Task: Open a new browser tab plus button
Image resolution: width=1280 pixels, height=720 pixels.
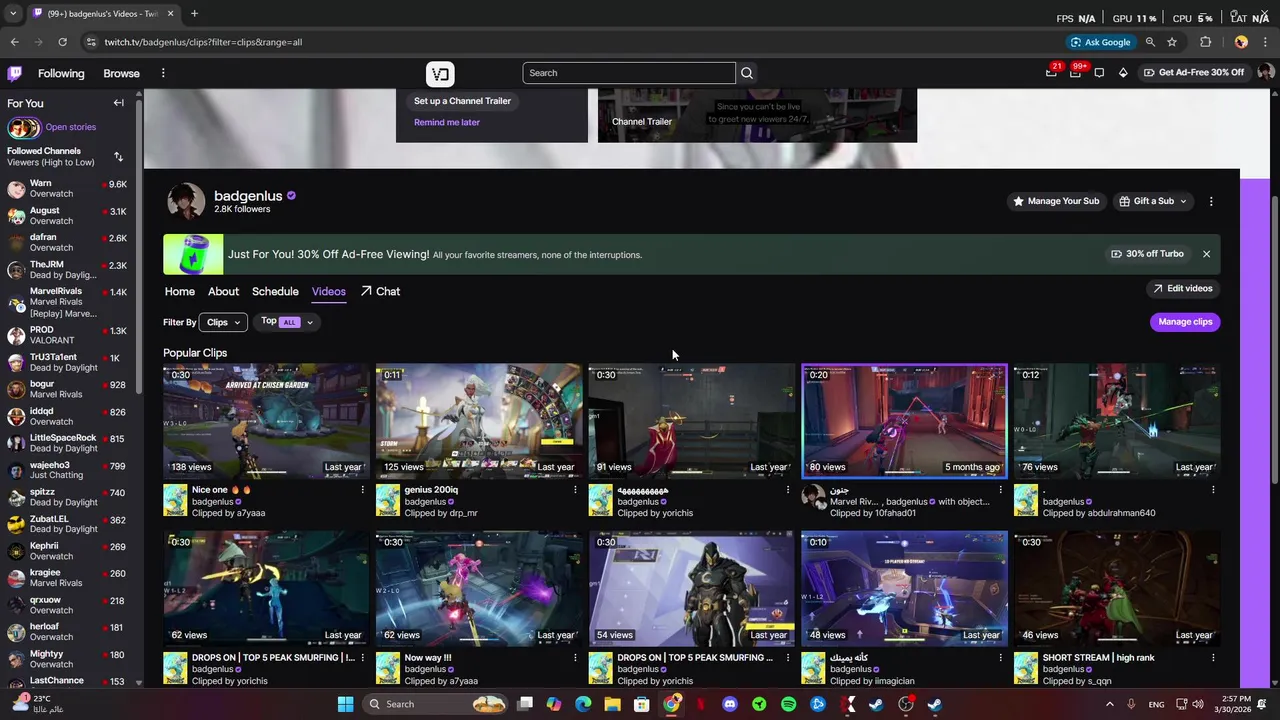Action: (x=194, y=14)
